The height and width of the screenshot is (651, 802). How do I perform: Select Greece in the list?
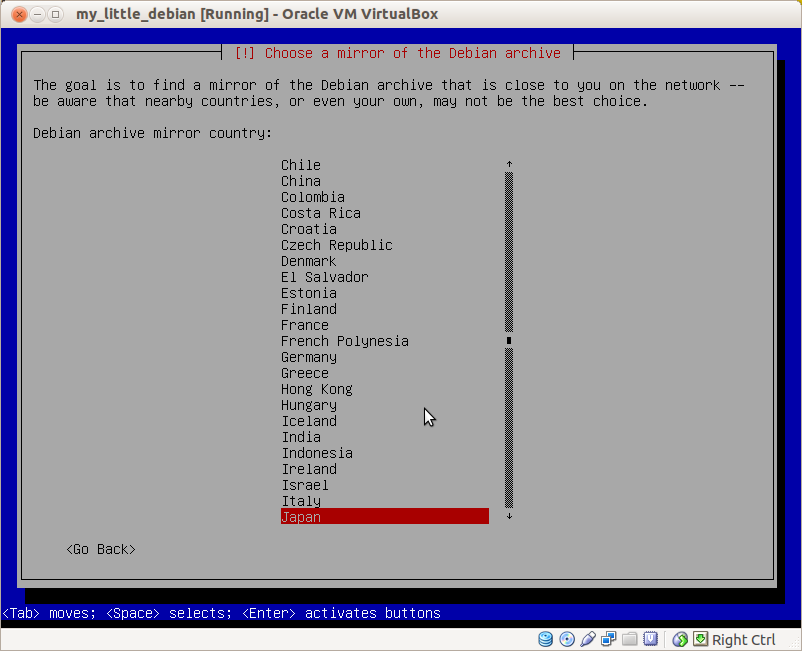click(305, 373)
